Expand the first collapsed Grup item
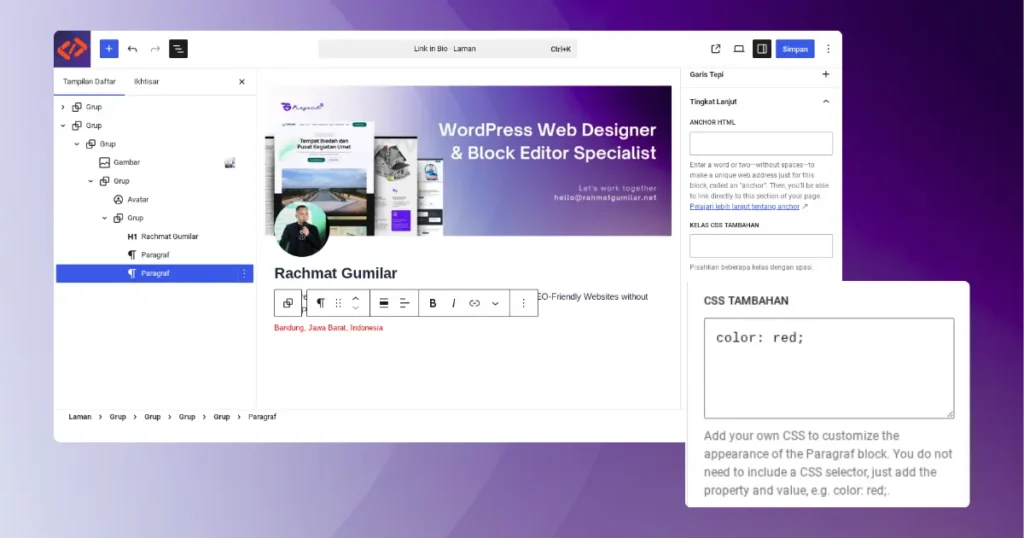 [x=63, y=107]
